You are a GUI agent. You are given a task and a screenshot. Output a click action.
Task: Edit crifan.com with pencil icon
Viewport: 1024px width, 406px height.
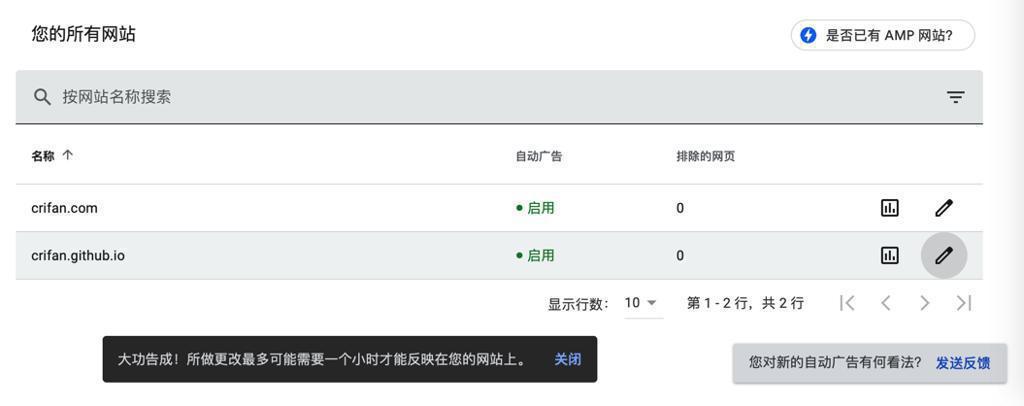(943, 208)
